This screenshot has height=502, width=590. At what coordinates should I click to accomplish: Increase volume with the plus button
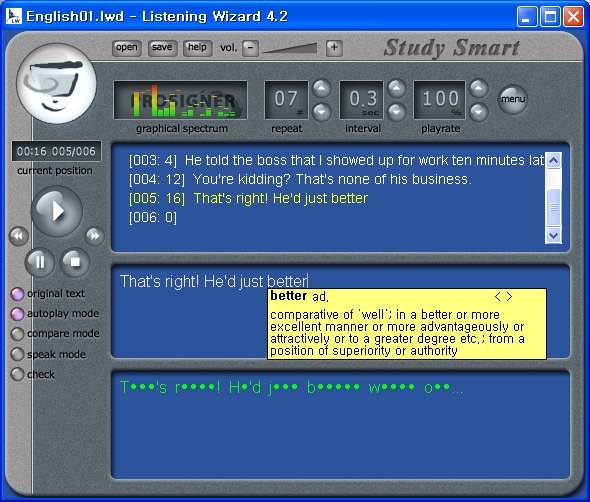pyautogui.click(x=334, y=48)
